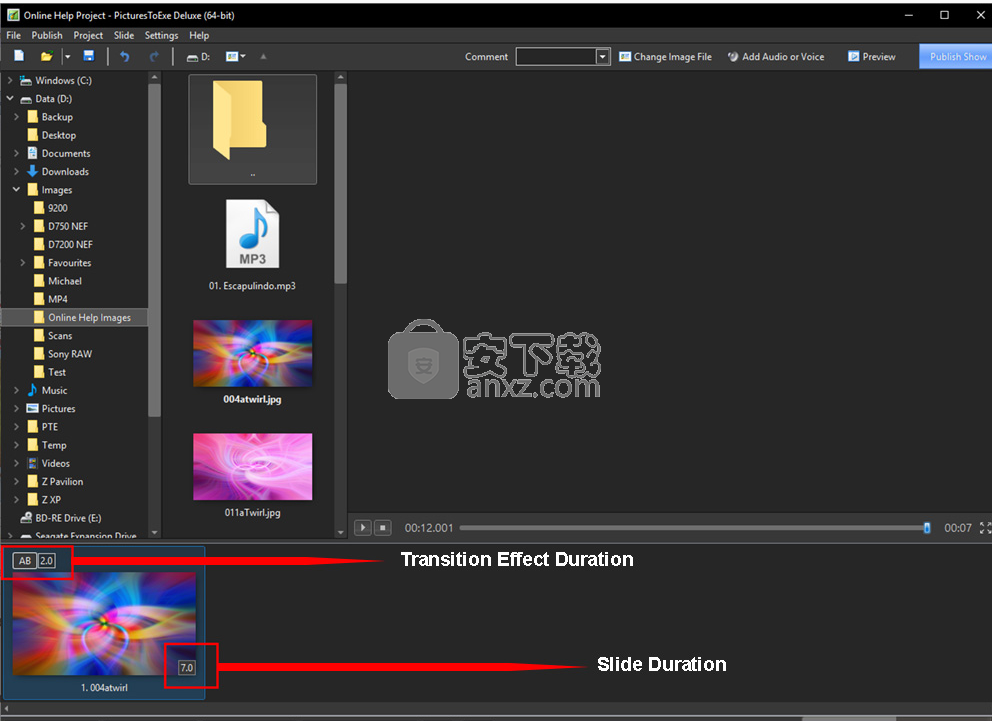Open the file list view mode dropdown
The height and width of the screenshot is (721, 992).
(x=236, y=56)
